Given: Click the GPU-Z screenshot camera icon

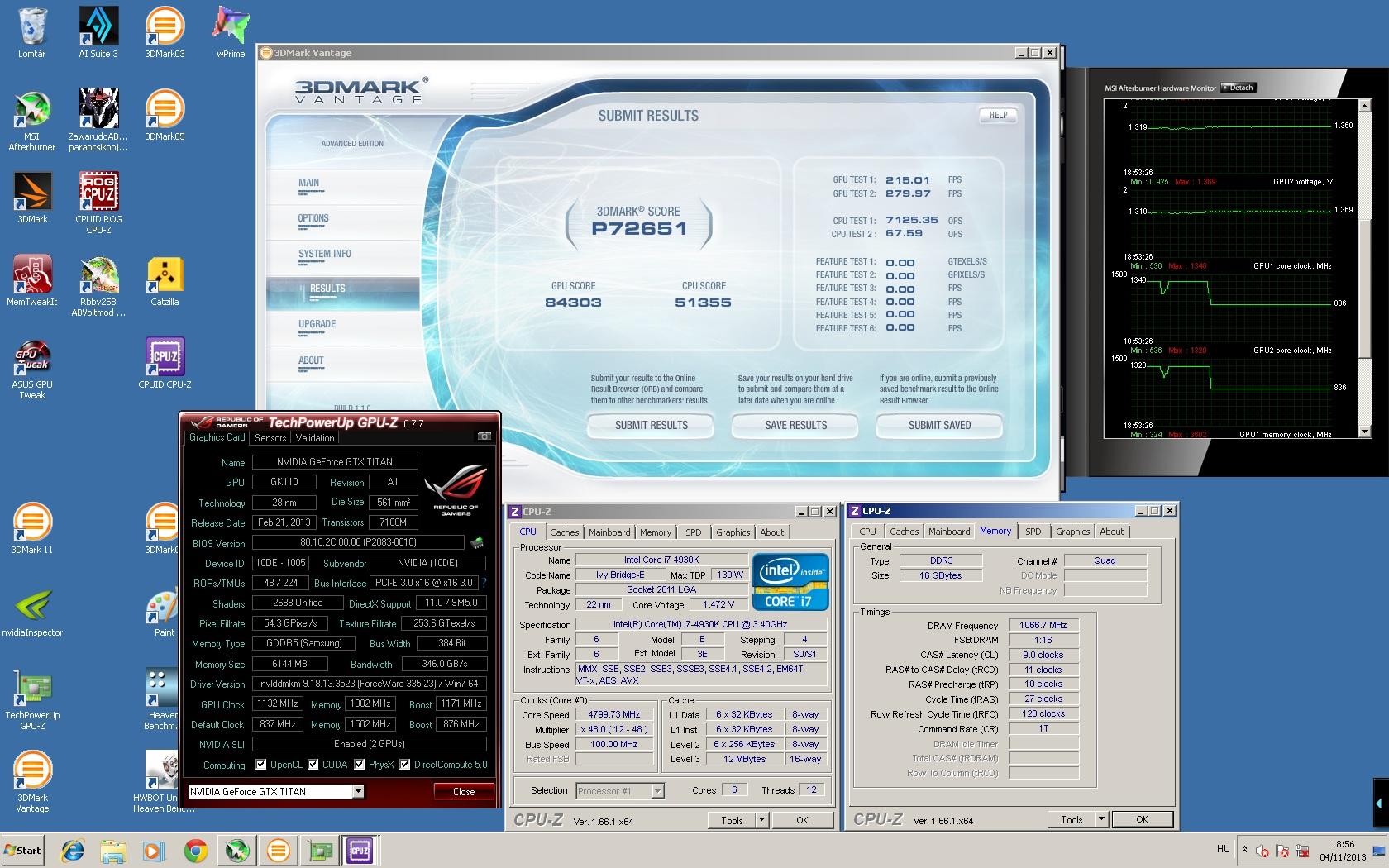Looking at the screenshot, I should pyautogui.click(x=484, y=436).
